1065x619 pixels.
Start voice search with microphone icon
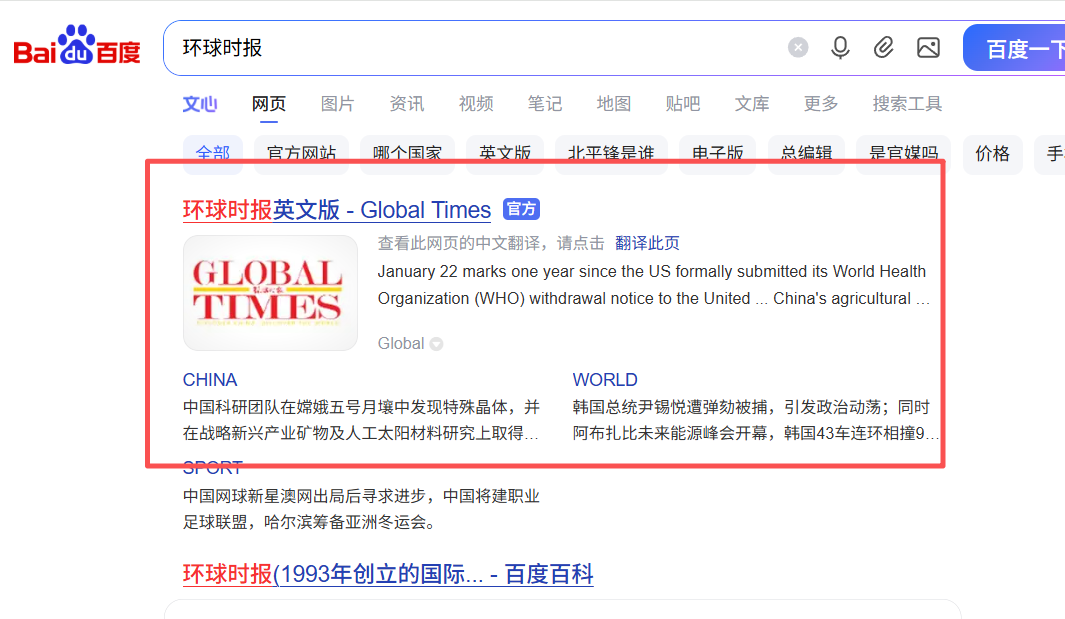840,48
